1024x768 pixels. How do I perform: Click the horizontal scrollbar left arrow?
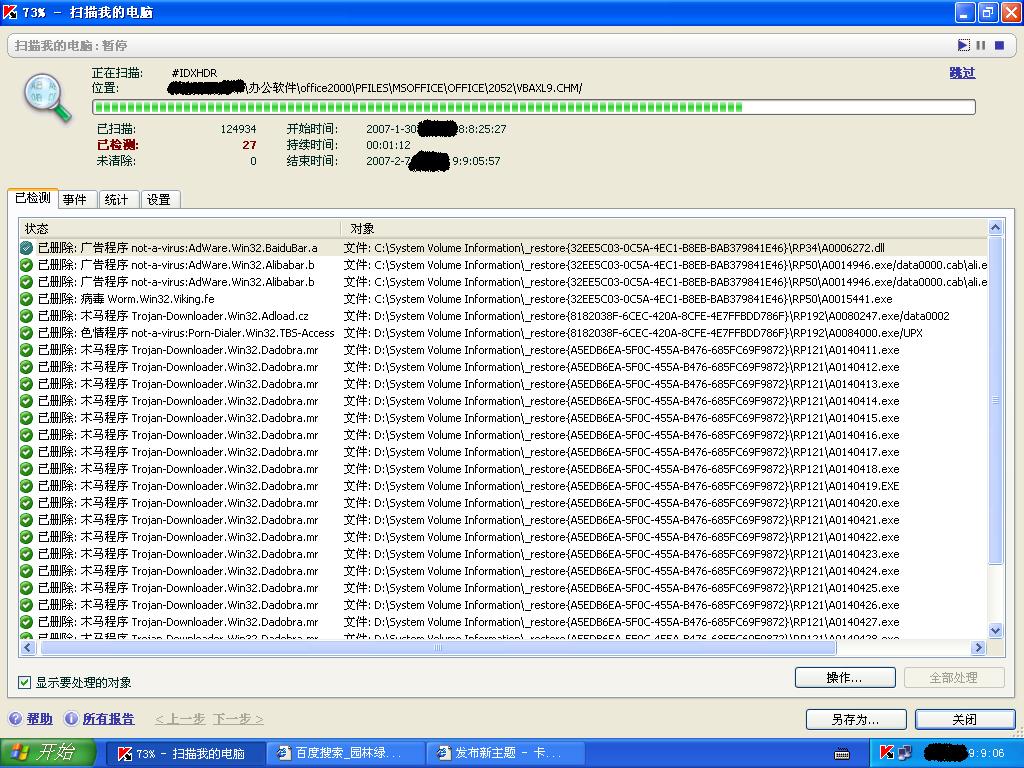[27, 647]
